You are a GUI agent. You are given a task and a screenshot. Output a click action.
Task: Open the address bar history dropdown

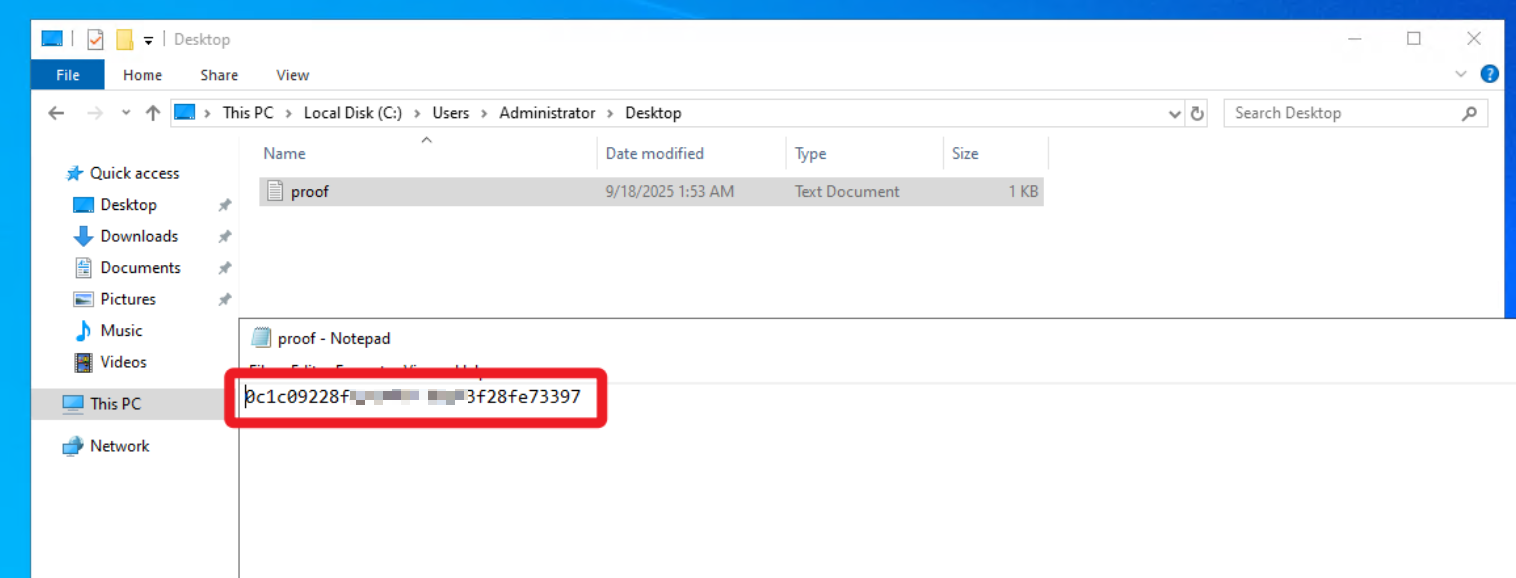1175,114
